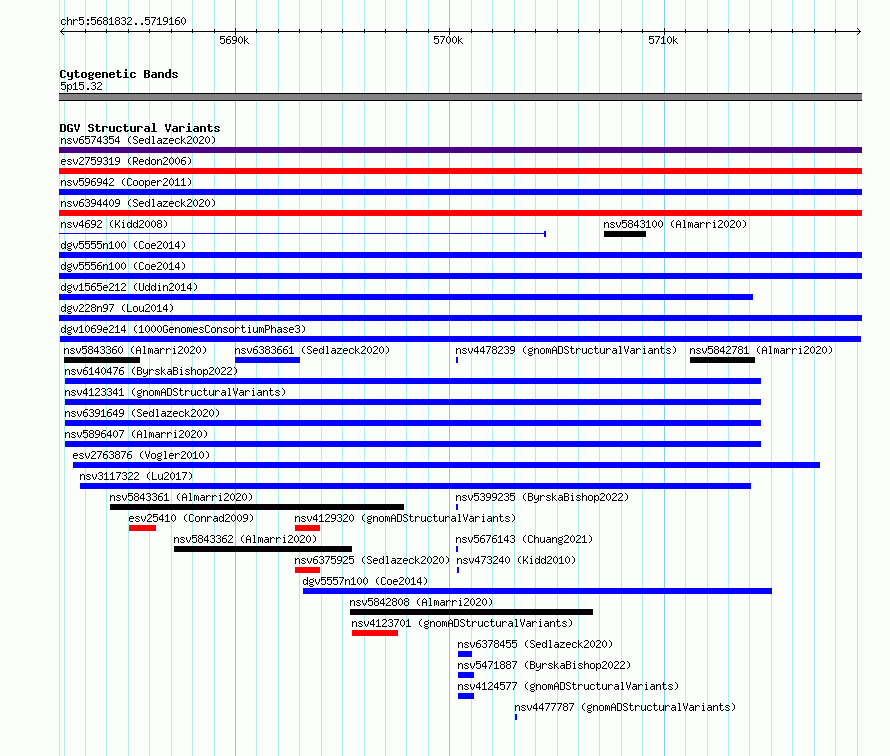Open the dgv5555n100 (Coe2014) label

[x=123, y=245]
